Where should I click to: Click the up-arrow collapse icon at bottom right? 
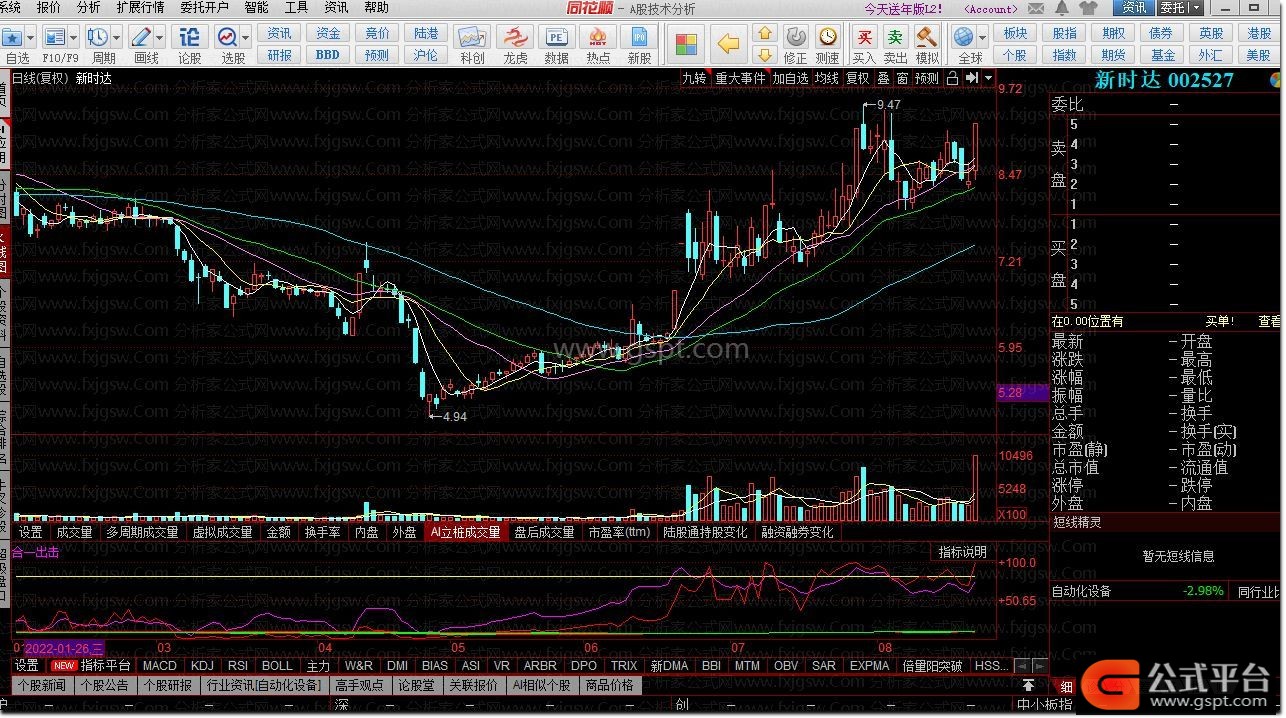point(1028,685)
